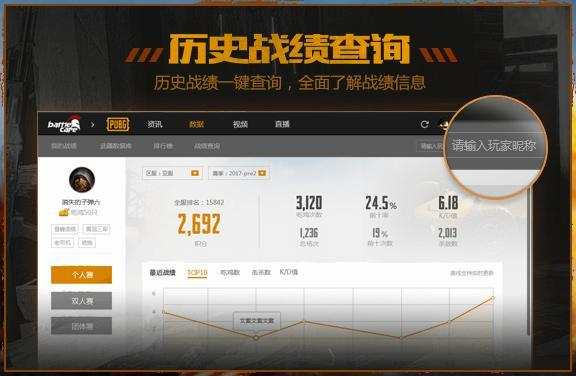Screen dimensions: 576x376
Task: Open the 战绩查询 record lookup menu item
Action: point(207,146)
